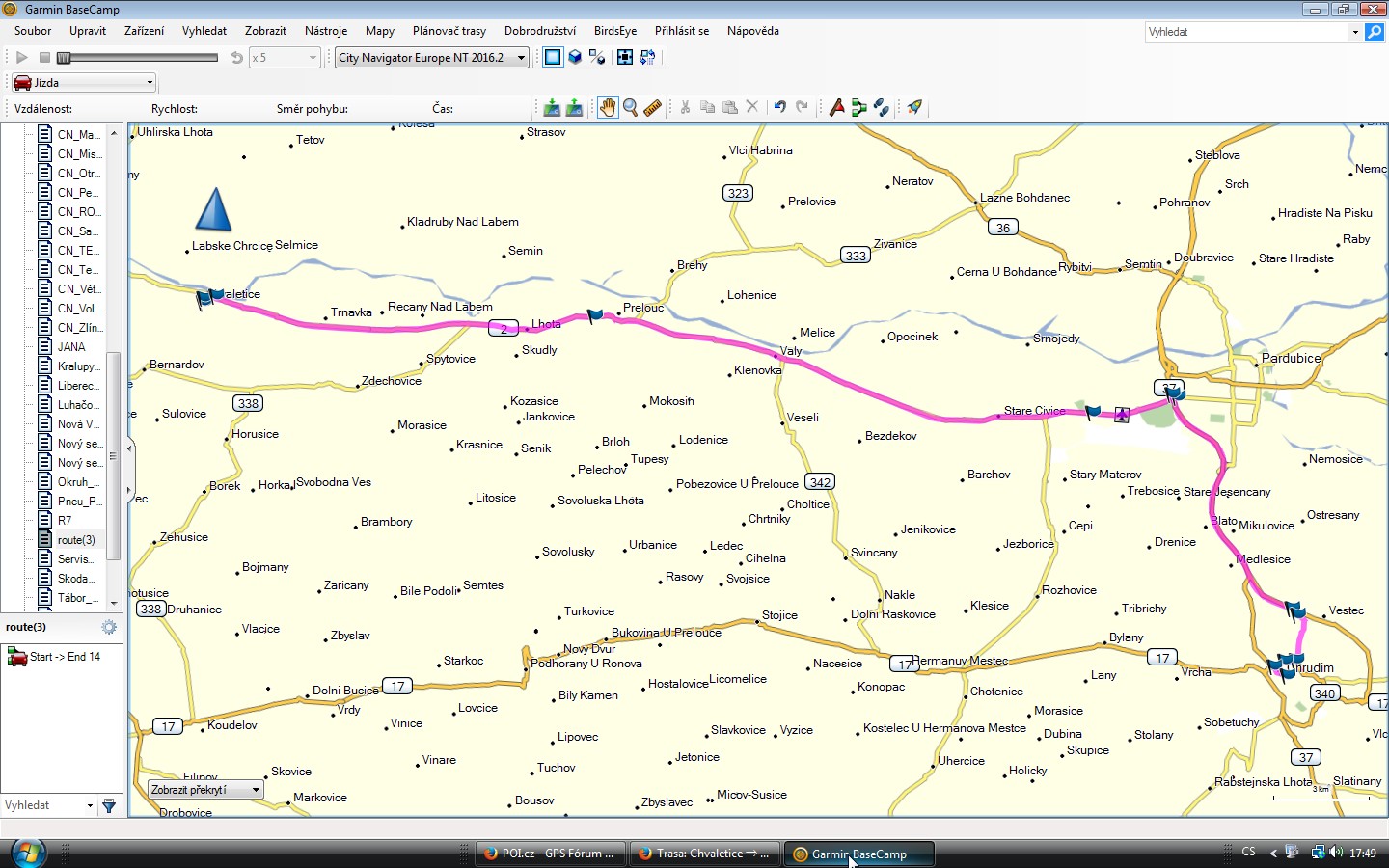Open City Navigator map product dropdown
The width and height of the screenshot is (1389, 868).
click(432, 57)
